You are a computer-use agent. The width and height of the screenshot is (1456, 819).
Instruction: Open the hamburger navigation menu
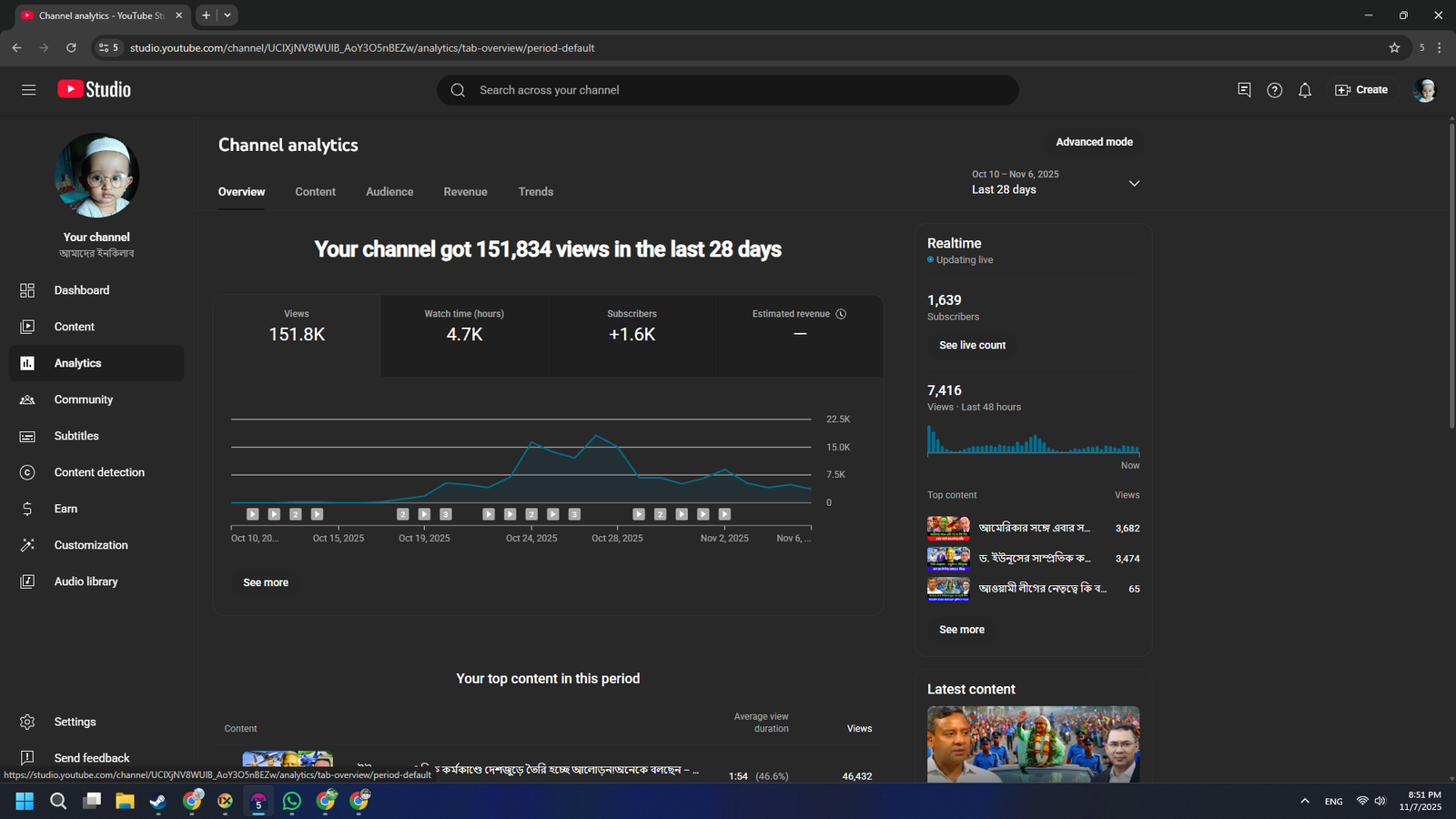pos(28,90)
